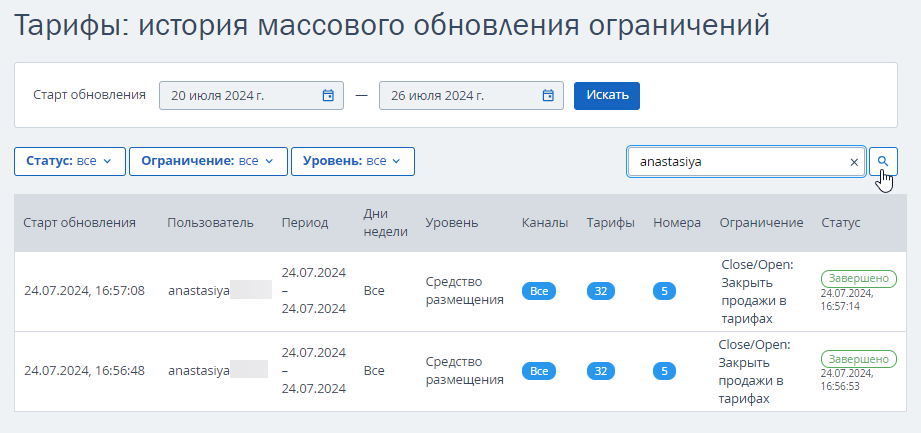Click Ограничение column header
This screenshot has width=921, height=433.
click(761, 223)
